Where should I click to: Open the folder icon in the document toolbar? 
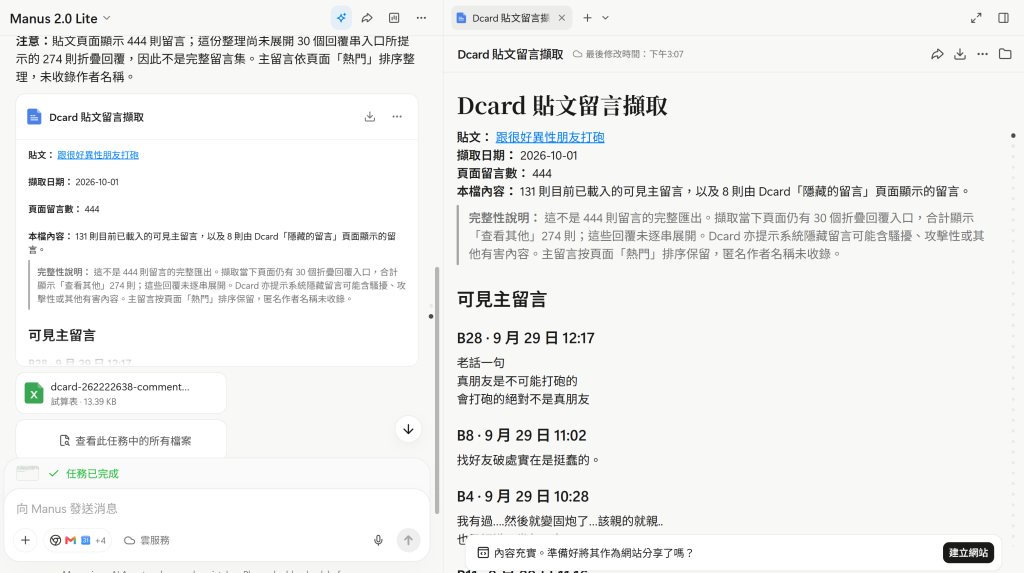point(1006,54)
